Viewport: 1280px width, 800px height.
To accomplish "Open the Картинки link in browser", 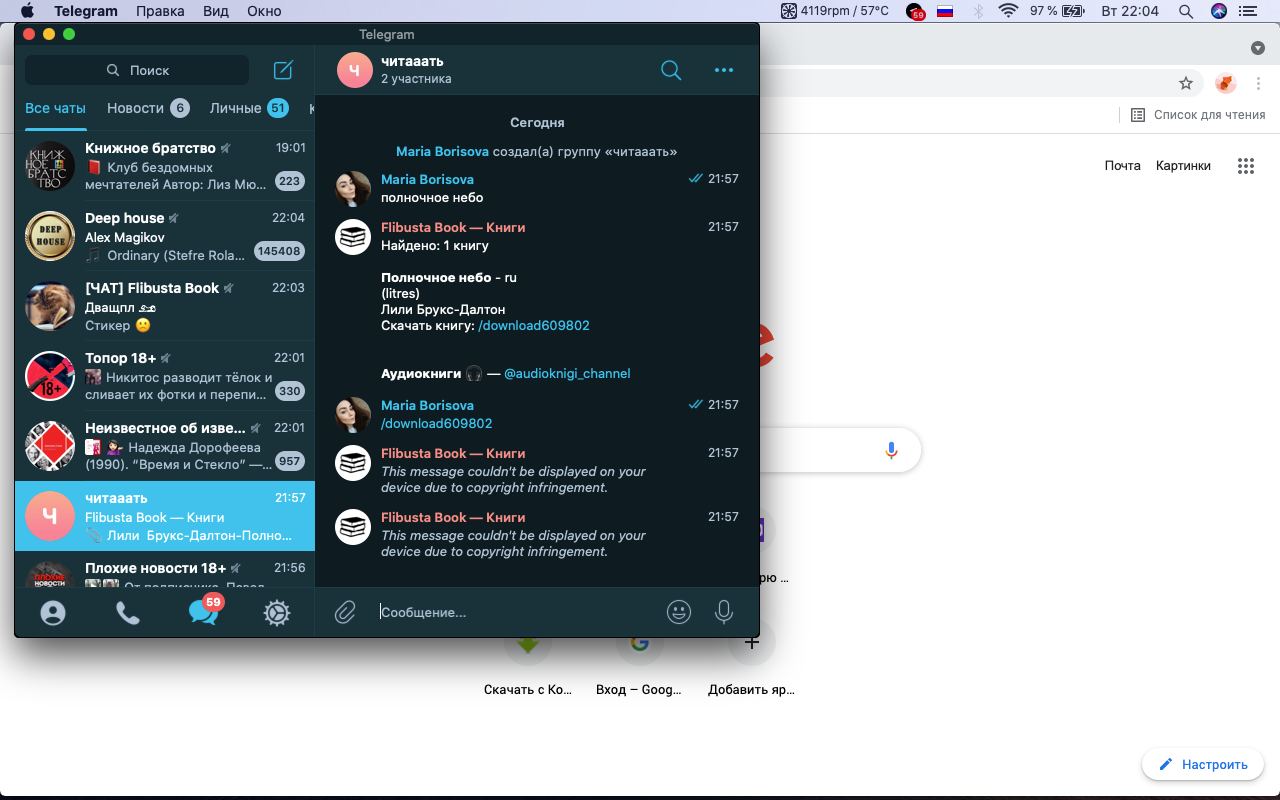I will coord(1183,166).
